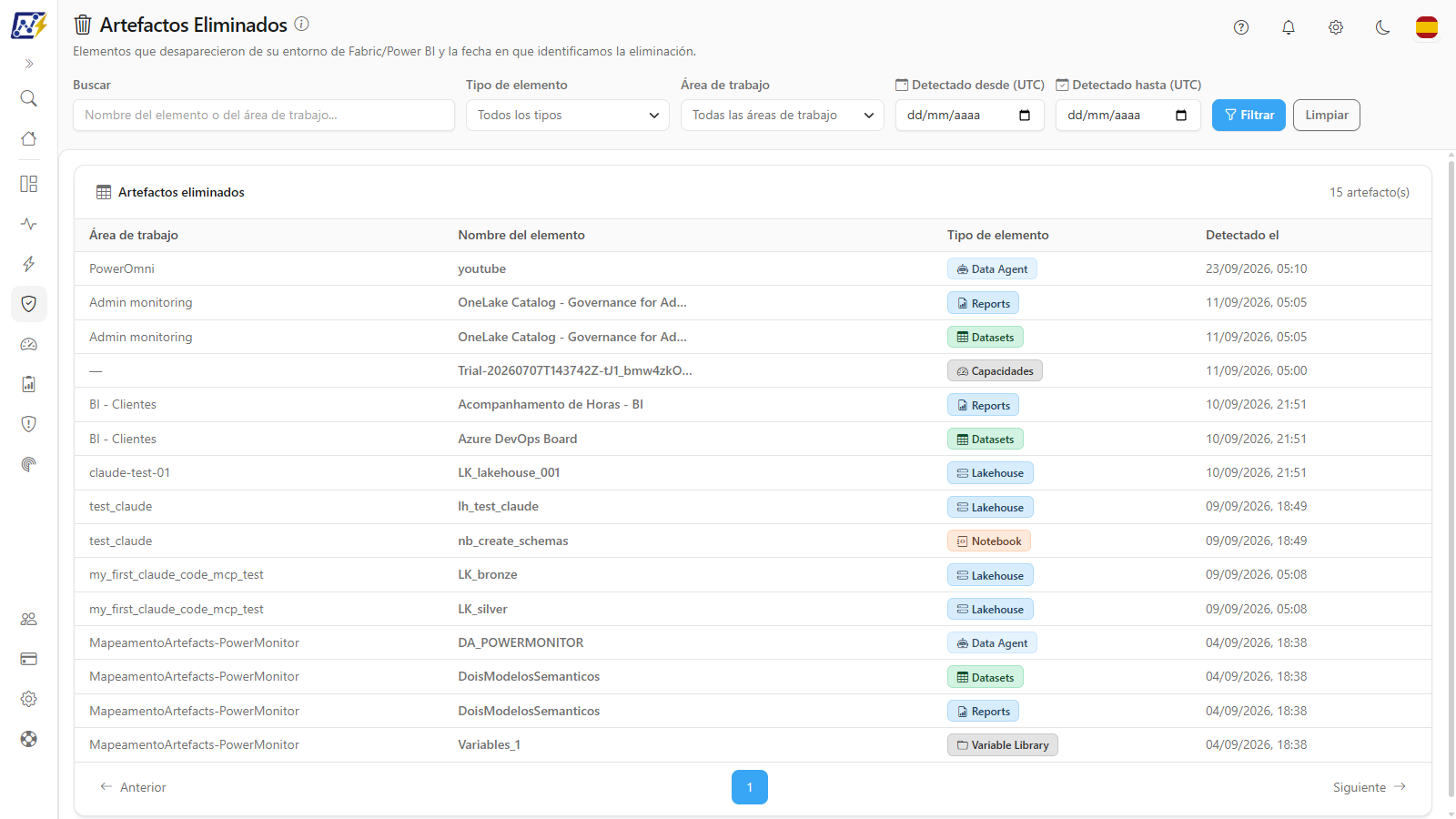Open the speedometer gauge icon in sidebar
Viewport: 1456px width, 819px height.
(x=29, y=344)
